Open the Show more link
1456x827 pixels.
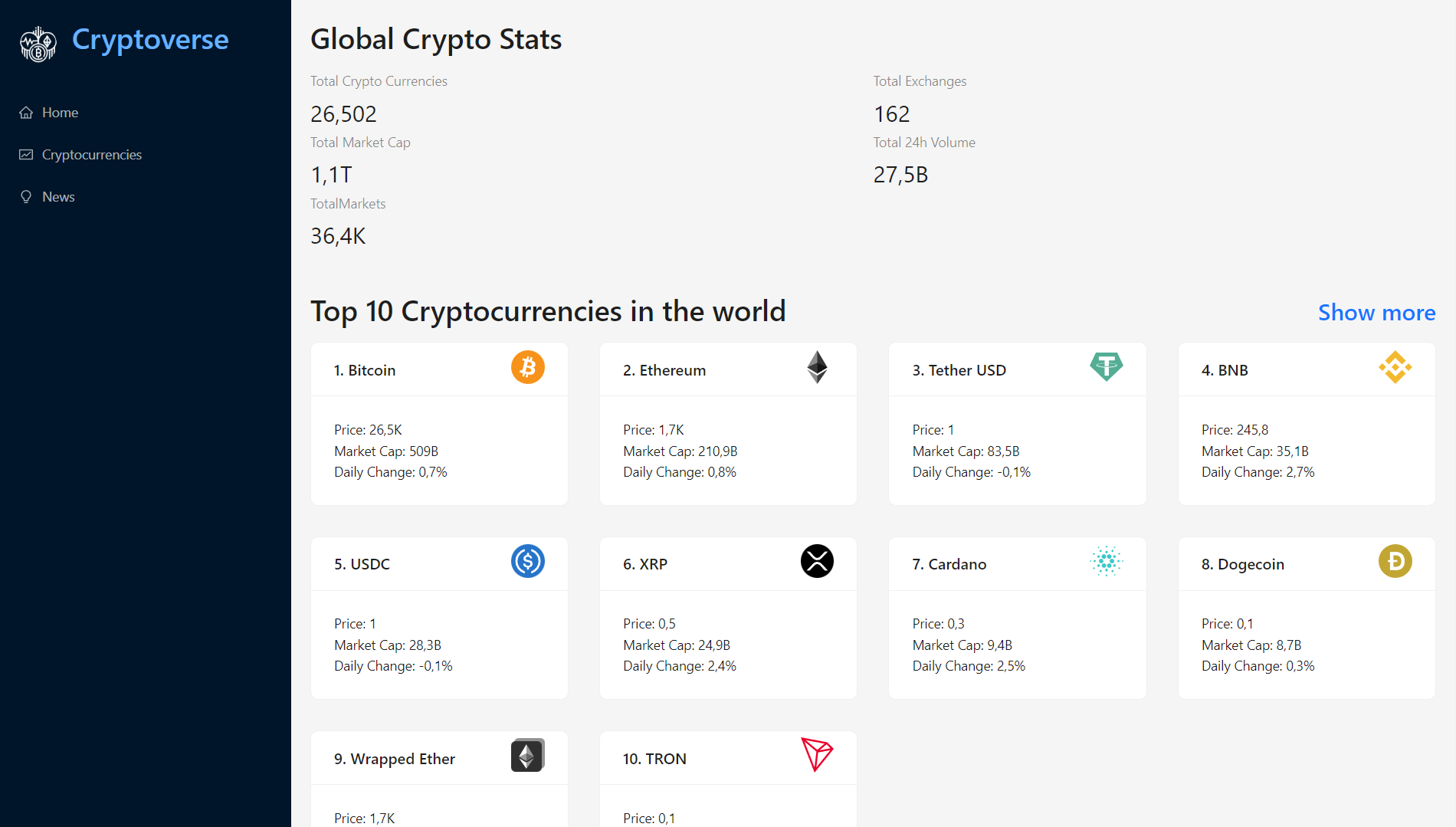[x=1376, y=312]
